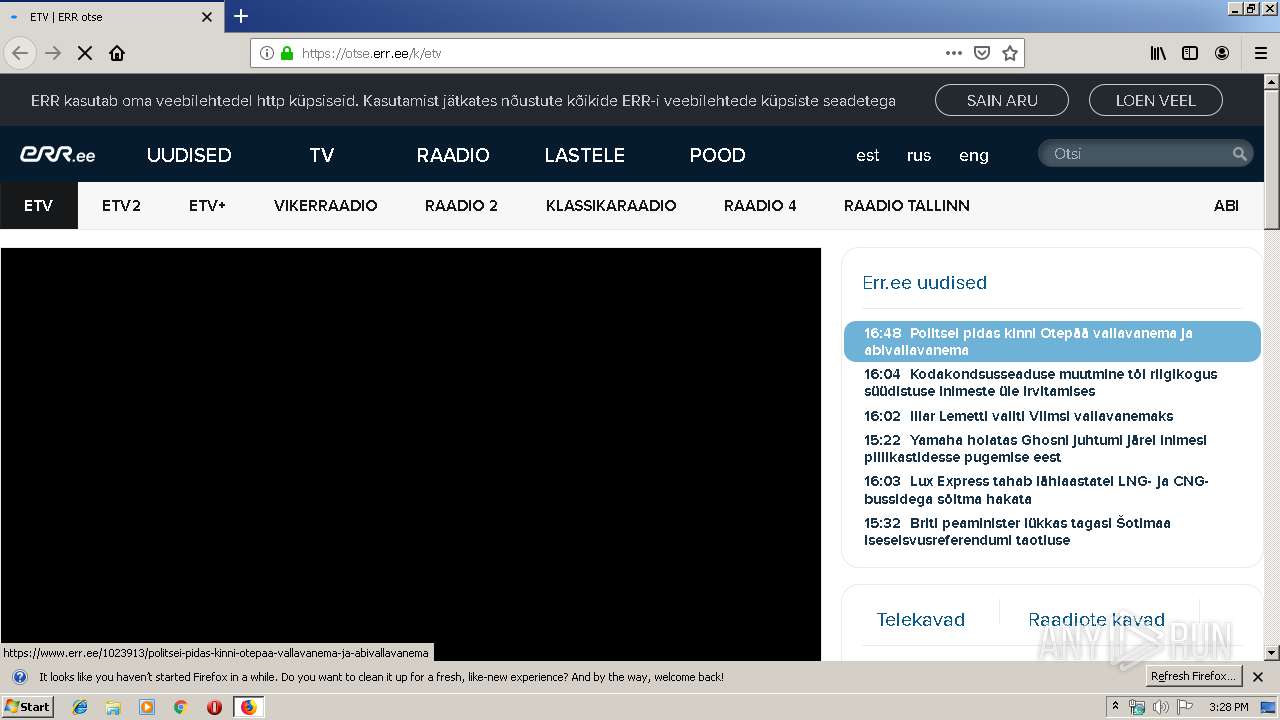Open a new tab with plus
Image resolution: width=1280 pixels, height=720 pixels.
pos(241,16)
